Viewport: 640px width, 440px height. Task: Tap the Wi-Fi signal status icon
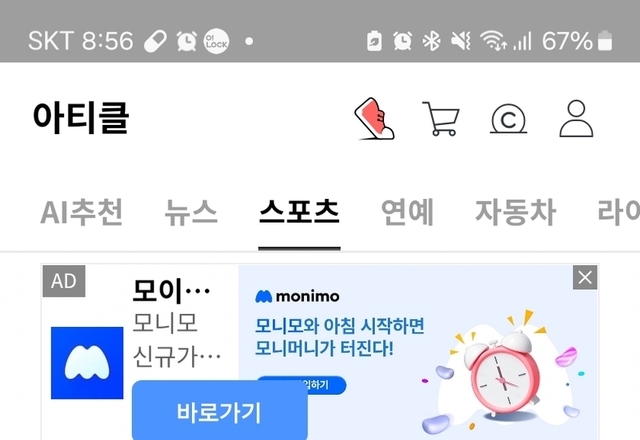tap(493, 41)
